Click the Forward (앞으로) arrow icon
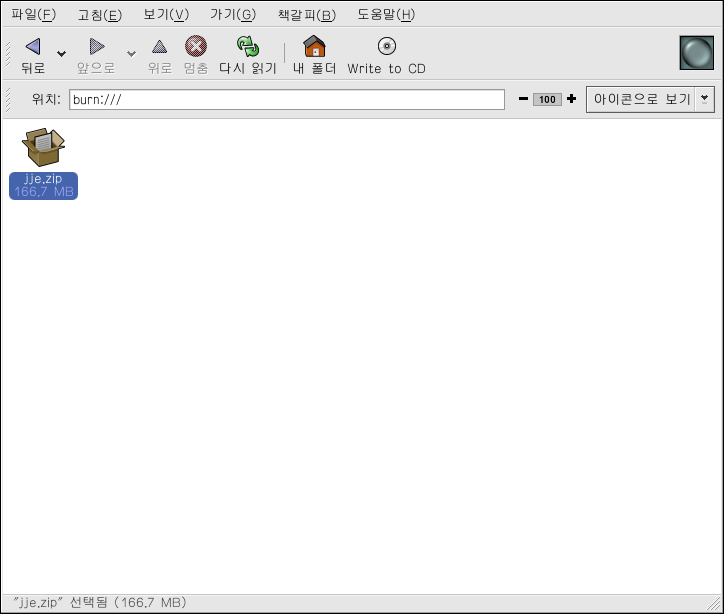724x614 pixels. (x=96, y=46)
